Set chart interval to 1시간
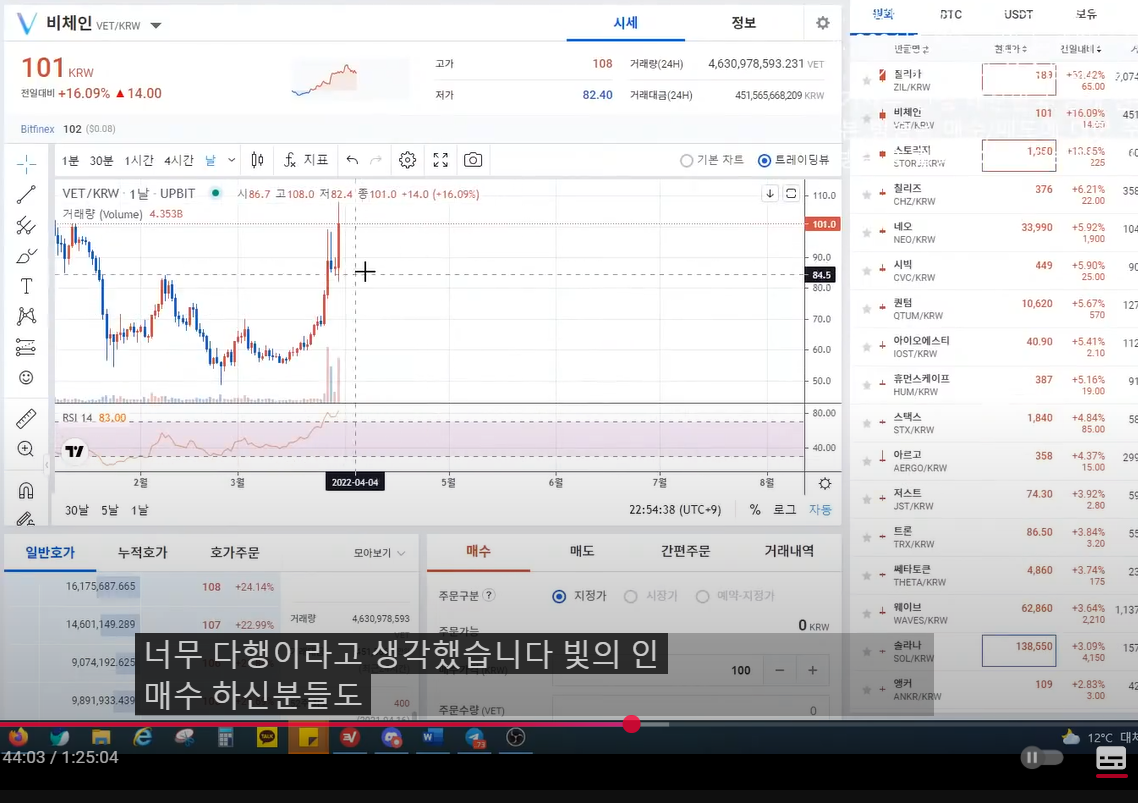This screenshot has height=803, width=1138. (139, 160)
